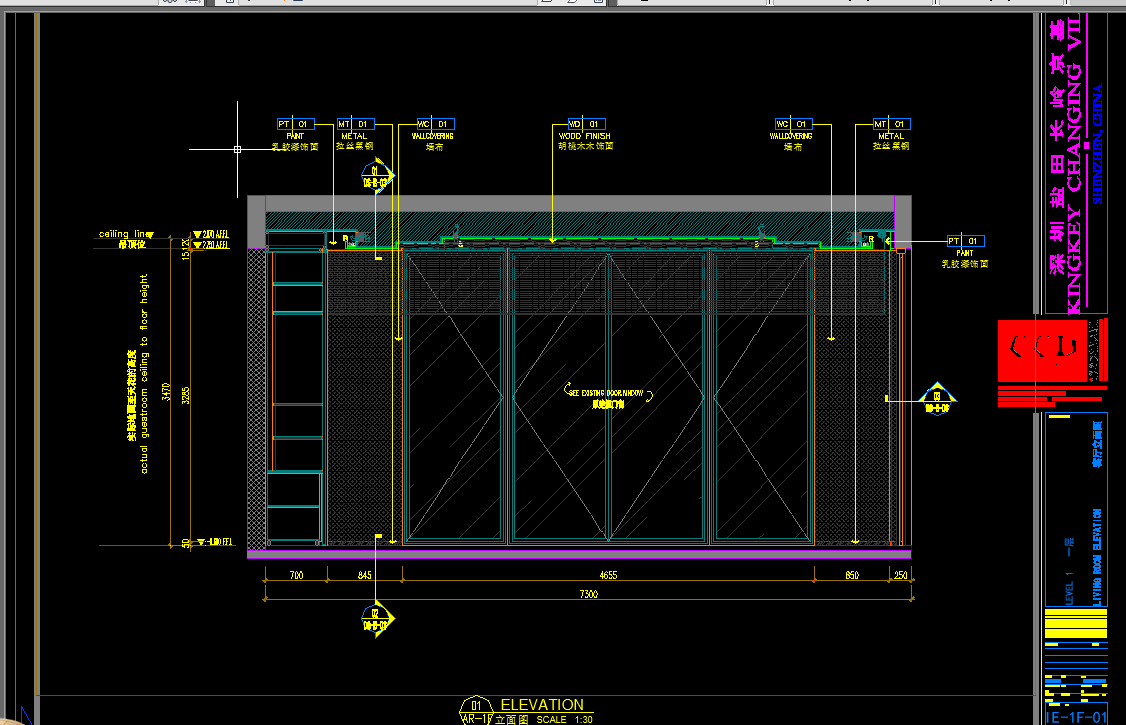Select the 4655 dimension value
The image size is (1126, 725).
pos(608,575)
